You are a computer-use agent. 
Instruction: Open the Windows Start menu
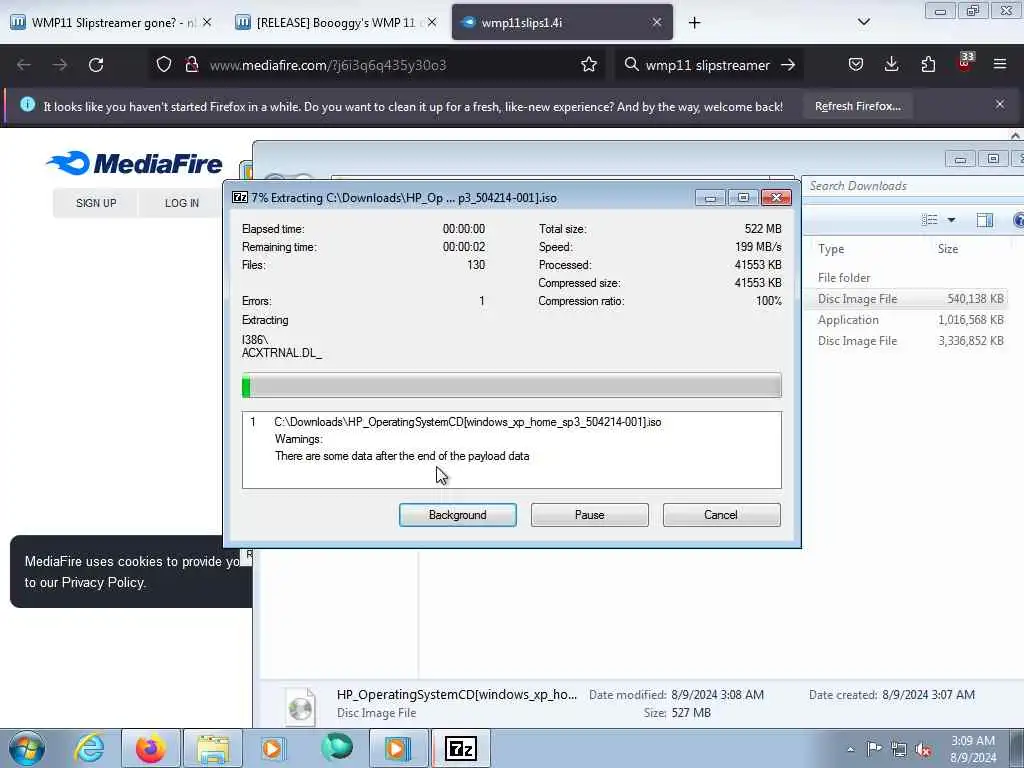point(27,748)
